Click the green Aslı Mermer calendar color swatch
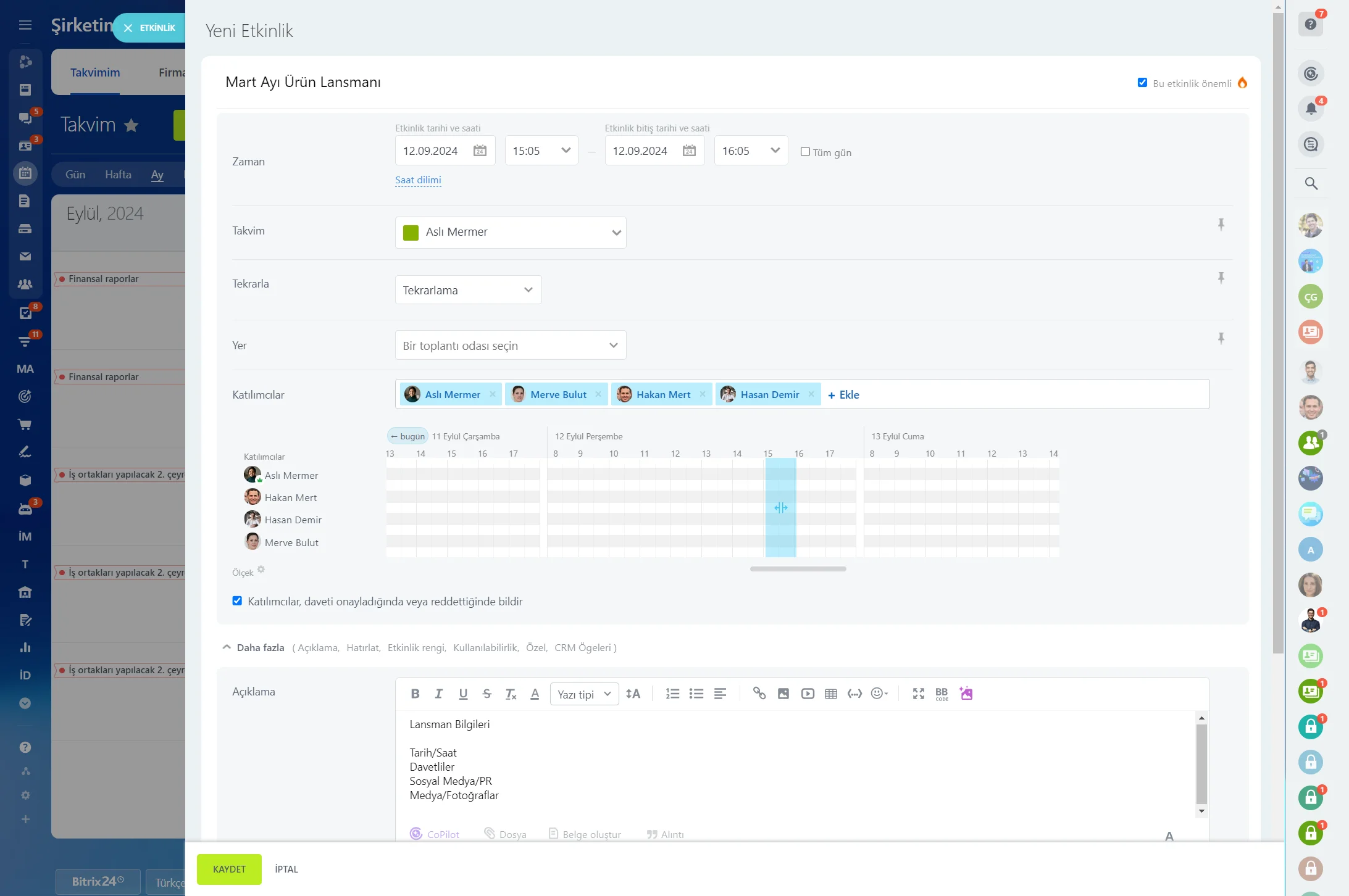 pos(411,232)
